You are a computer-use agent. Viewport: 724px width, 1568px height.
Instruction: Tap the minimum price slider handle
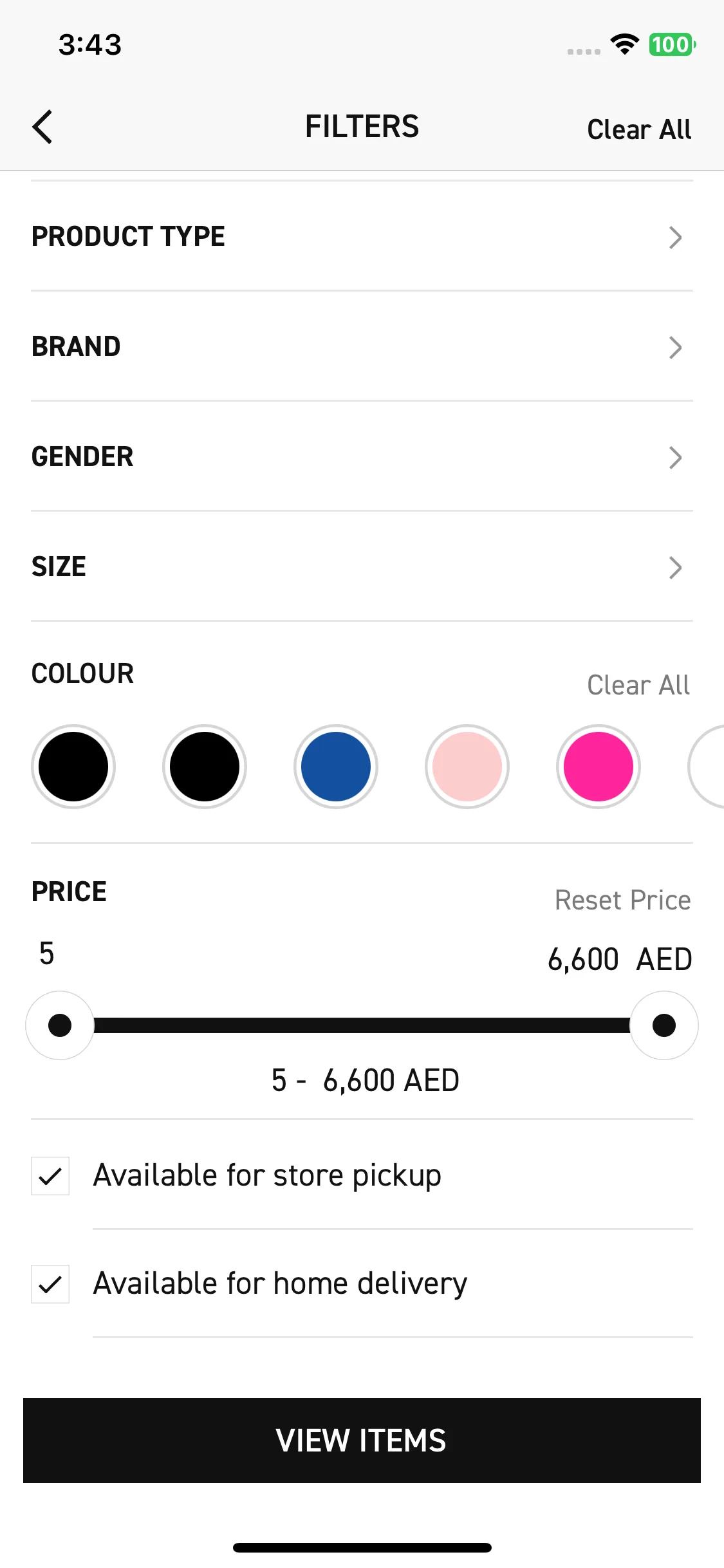tap(60, 1025)
